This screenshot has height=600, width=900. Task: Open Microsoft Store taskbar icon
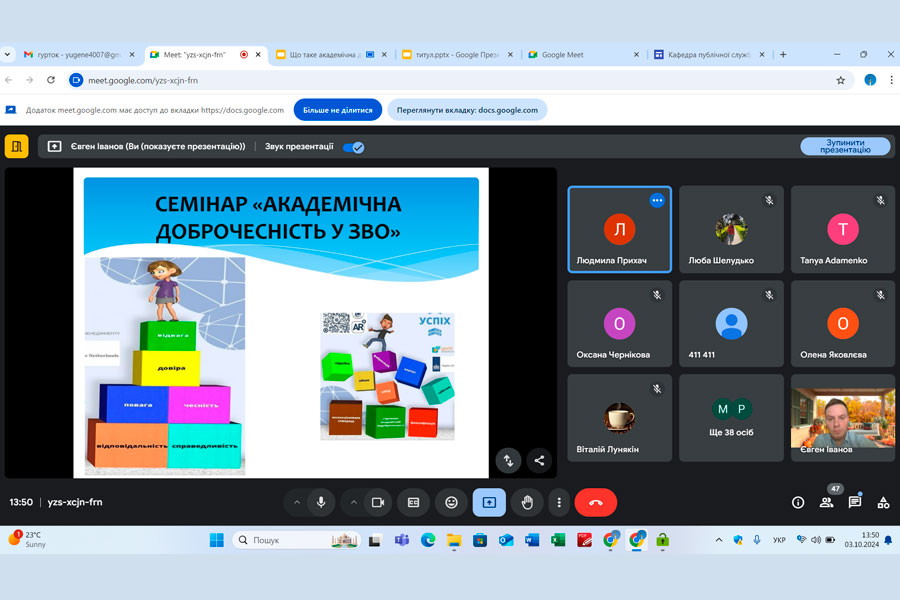[480, 540]
